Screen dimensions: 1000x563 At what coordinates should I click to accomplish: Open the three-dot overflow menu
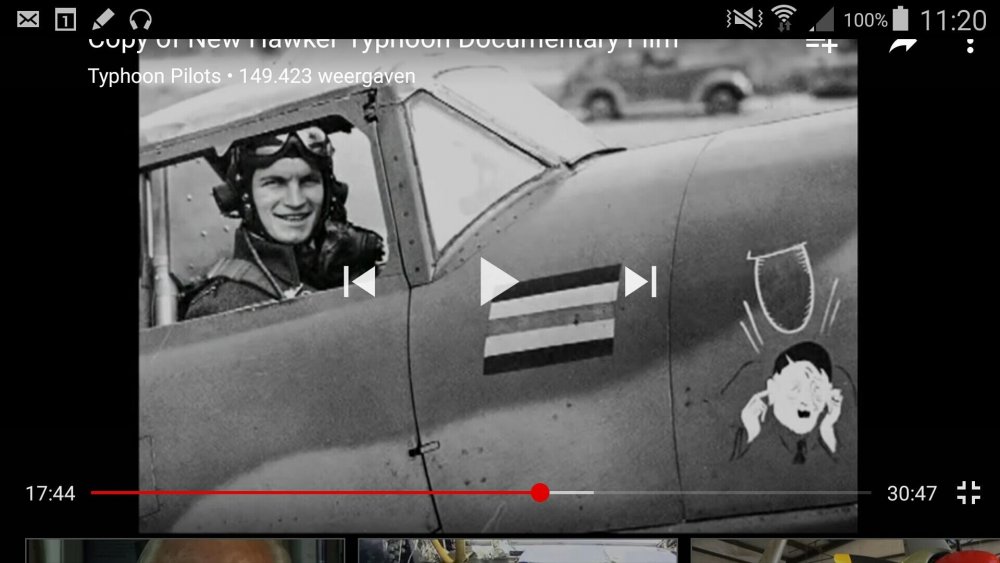coord(970,46)
